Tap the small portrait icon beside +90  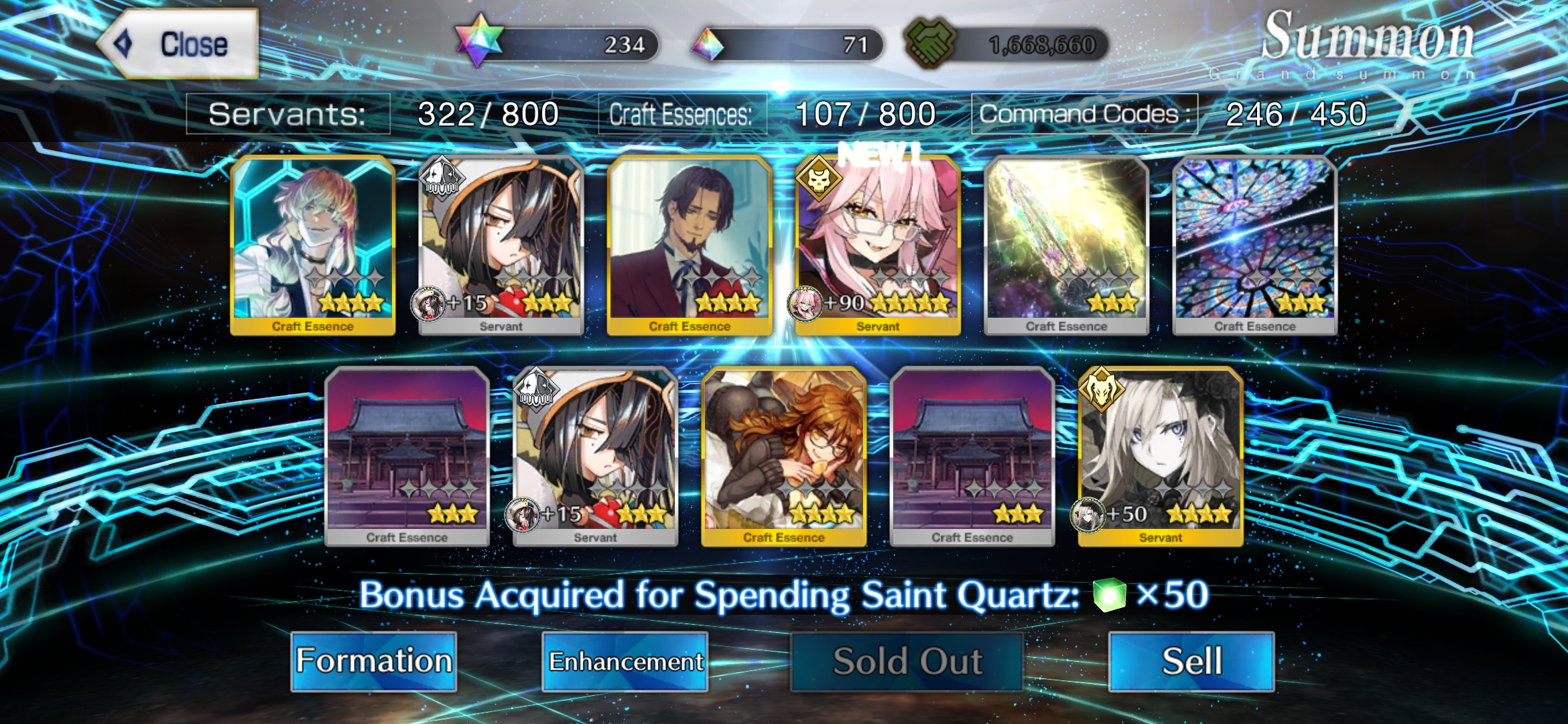(805, 304)
